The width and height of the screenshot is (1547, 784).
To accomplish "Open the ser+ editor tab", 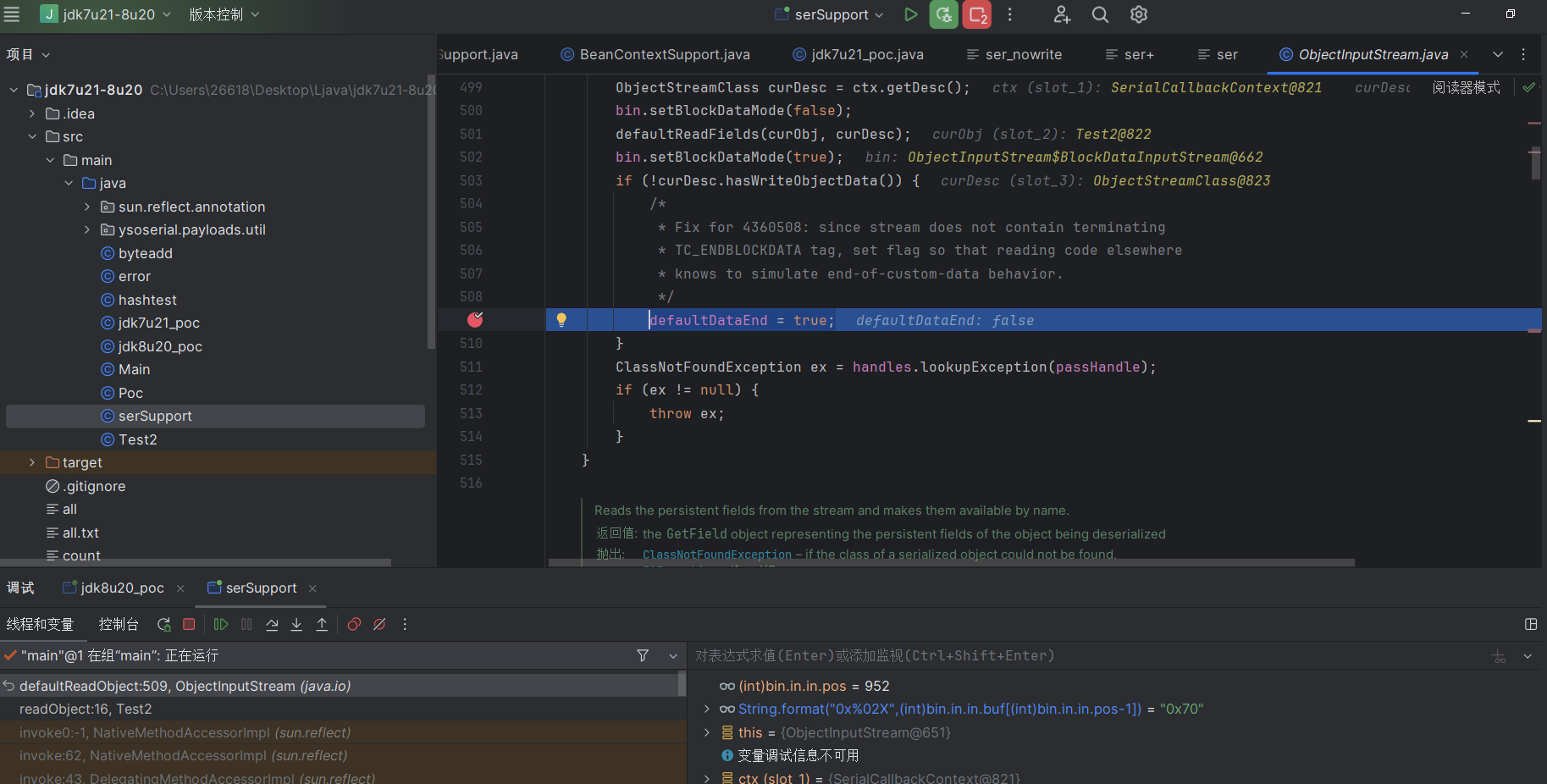I will 1130,54.
